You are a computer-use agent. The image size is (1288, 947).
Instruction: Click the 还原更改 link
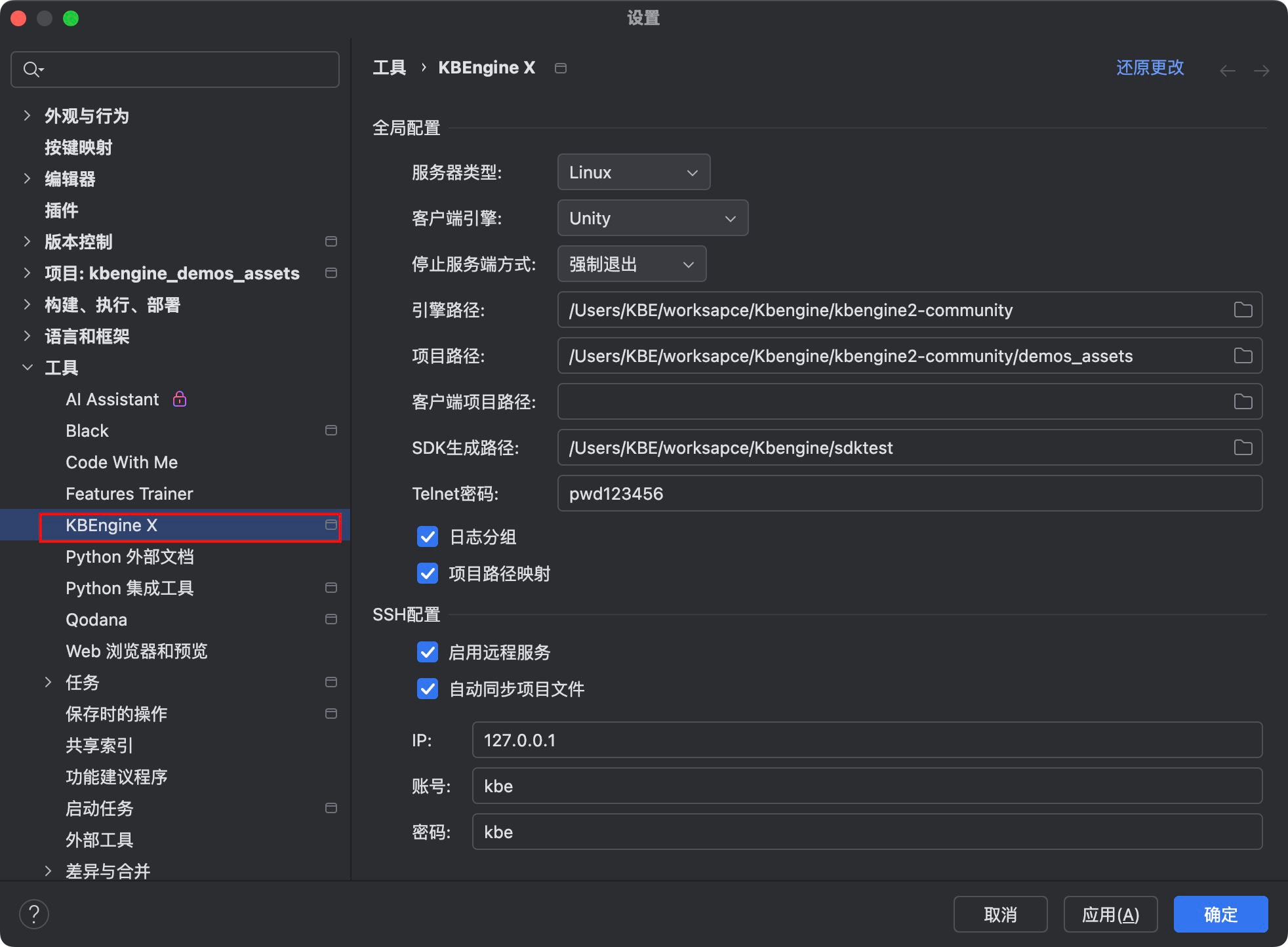[1150, 67]
